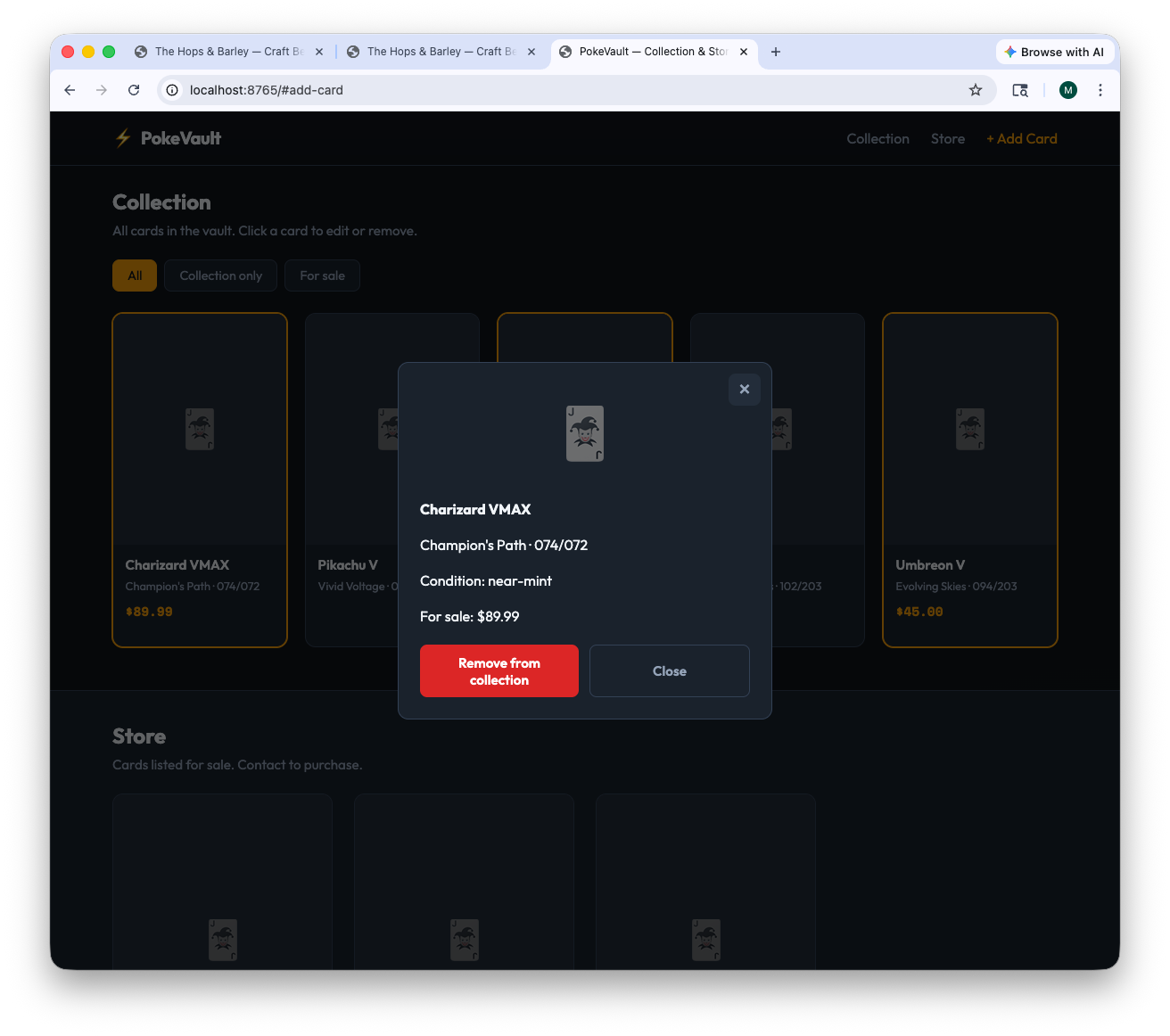Select the All filter chip
1170x1036 pixels.
(134, 275)
